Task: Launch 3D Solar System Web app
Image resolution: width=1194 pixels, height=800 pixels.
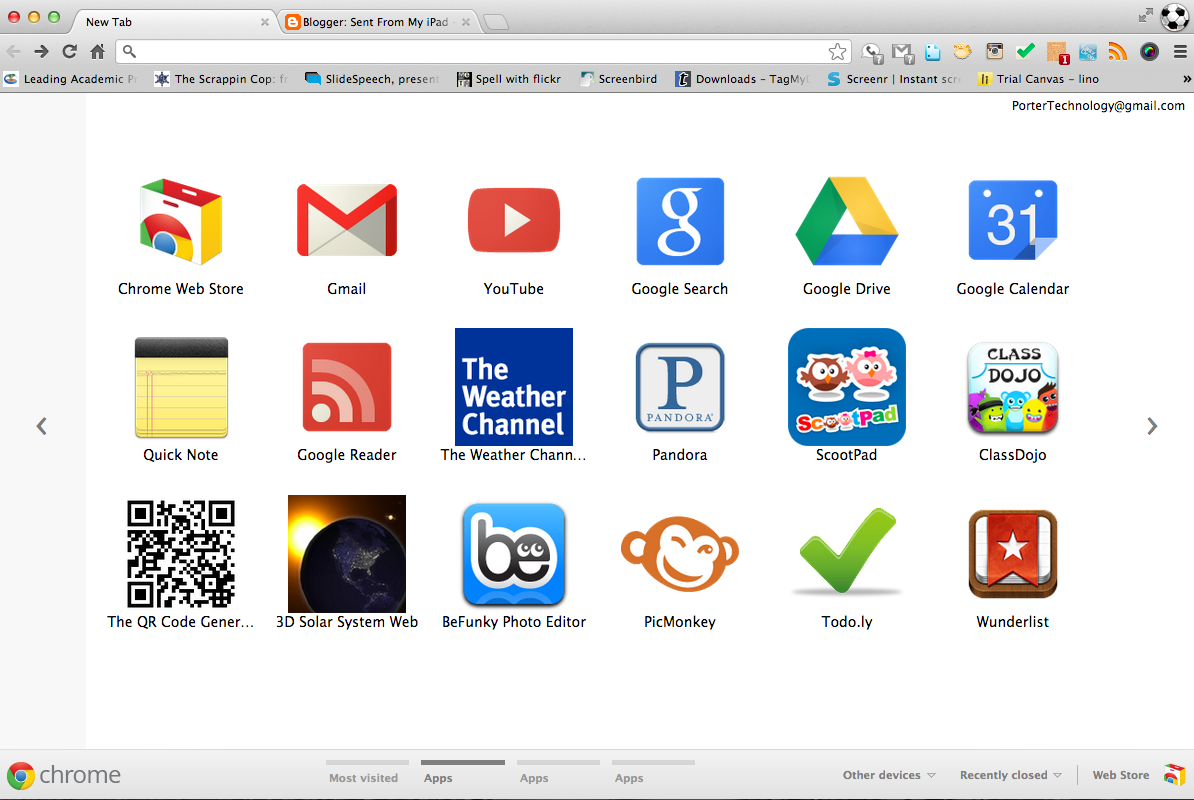Action: pos(346,553)
